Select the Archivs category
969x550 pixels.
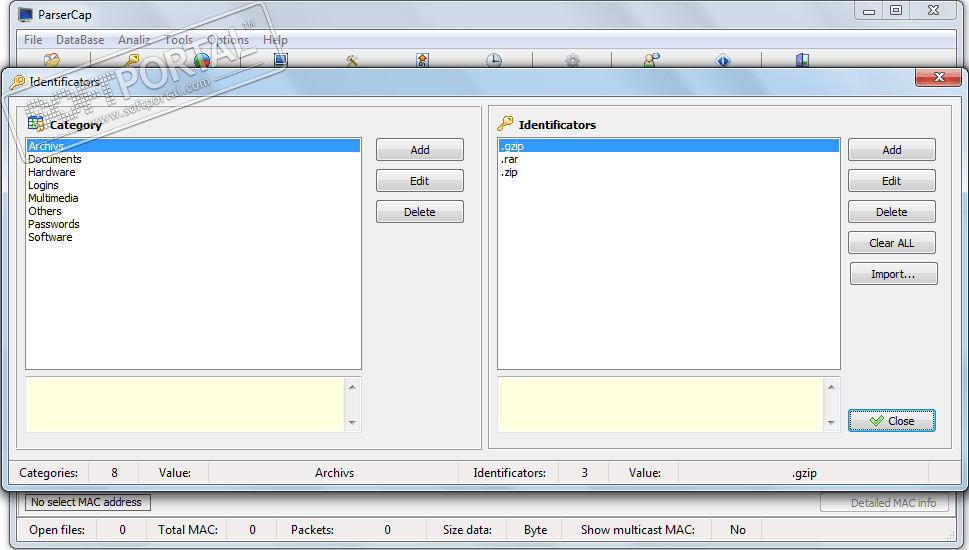coord(193,146)
